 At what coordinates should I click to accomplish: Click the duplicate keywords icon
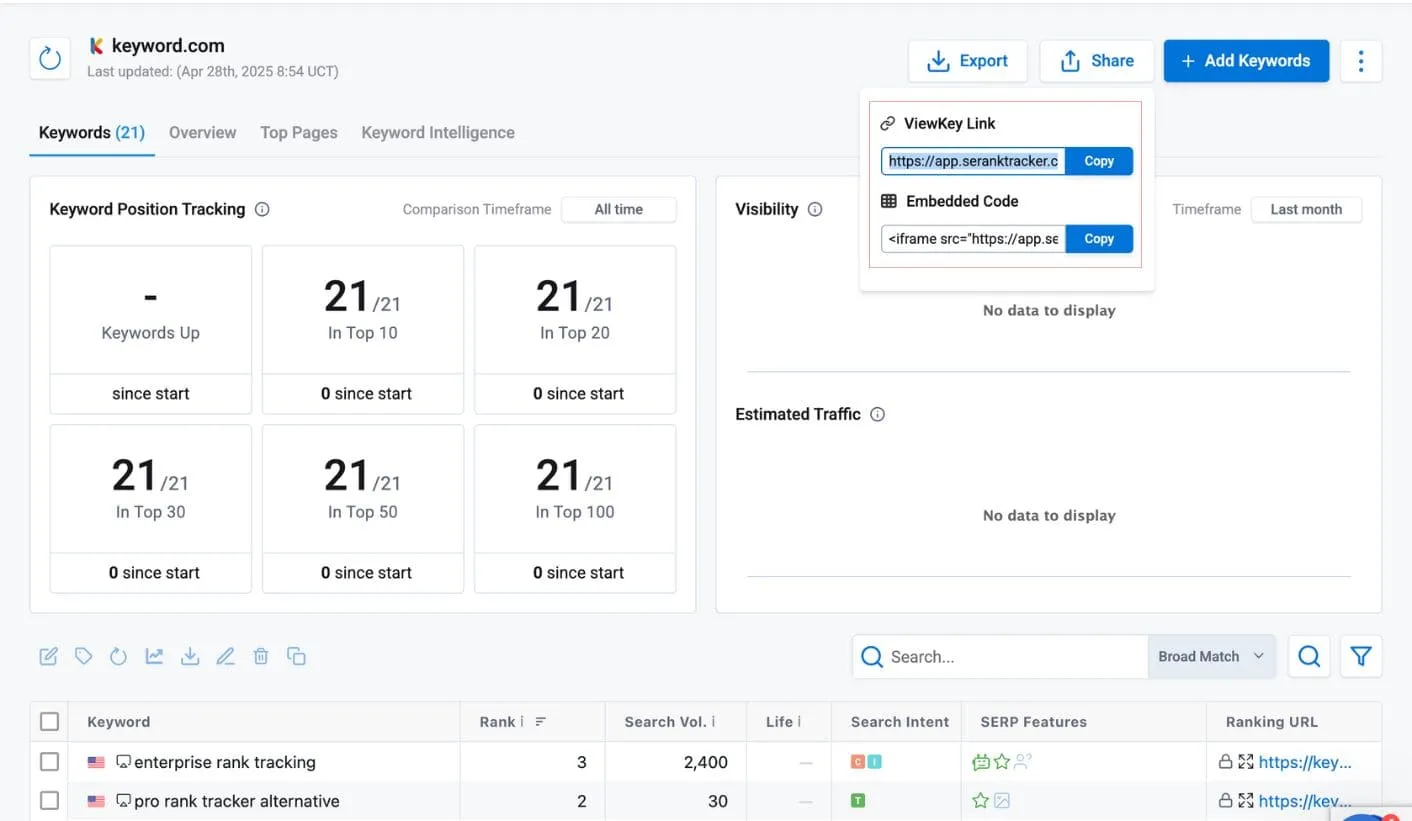coord(296,655)
